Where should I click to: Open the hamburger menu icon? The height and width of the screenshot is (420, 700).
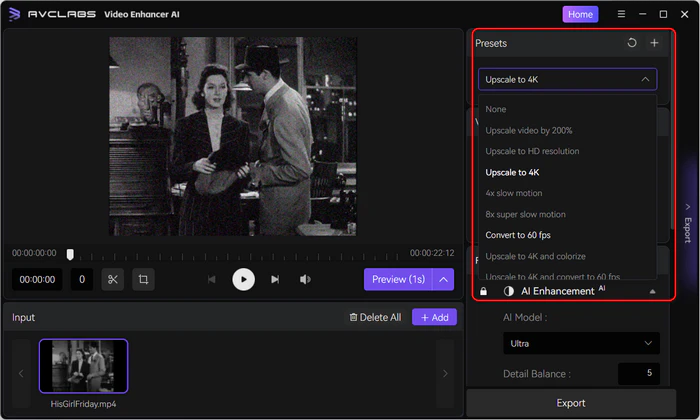(621, 14)
